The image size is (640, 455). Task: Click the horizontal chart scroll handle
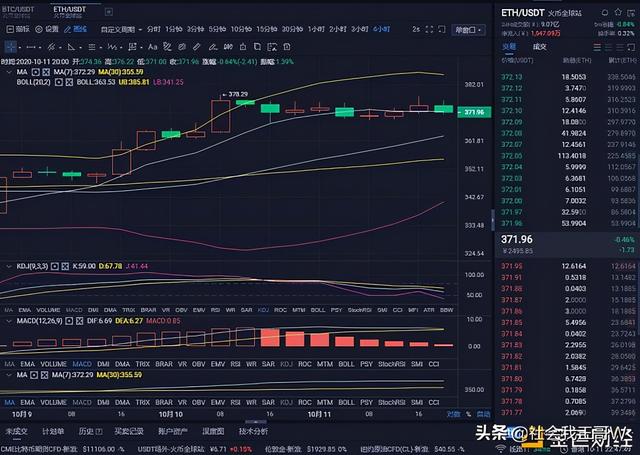point(256,422)
